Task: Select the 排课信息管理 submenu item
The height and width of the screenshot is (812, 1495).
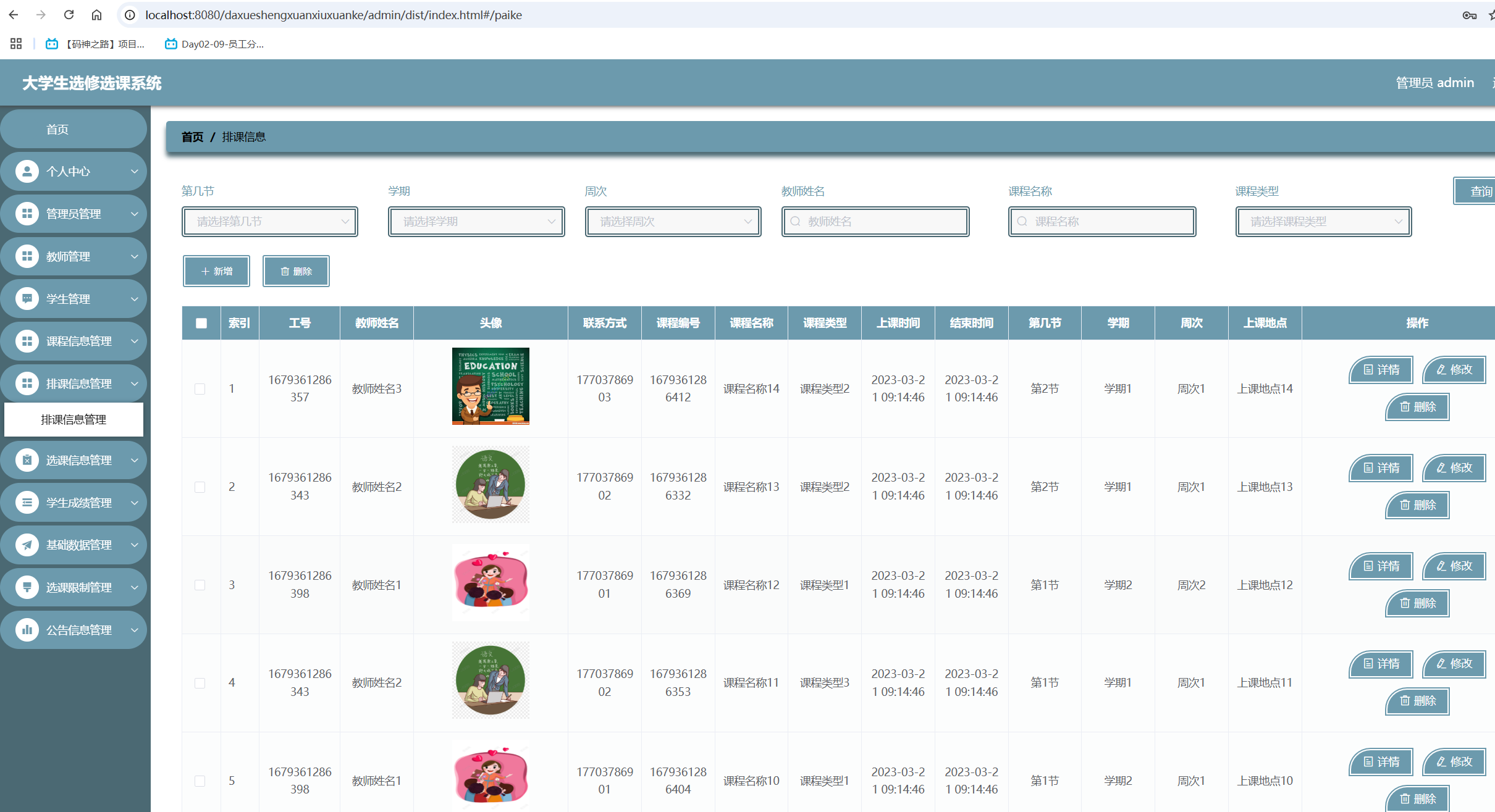Action: tap(74, 420)
